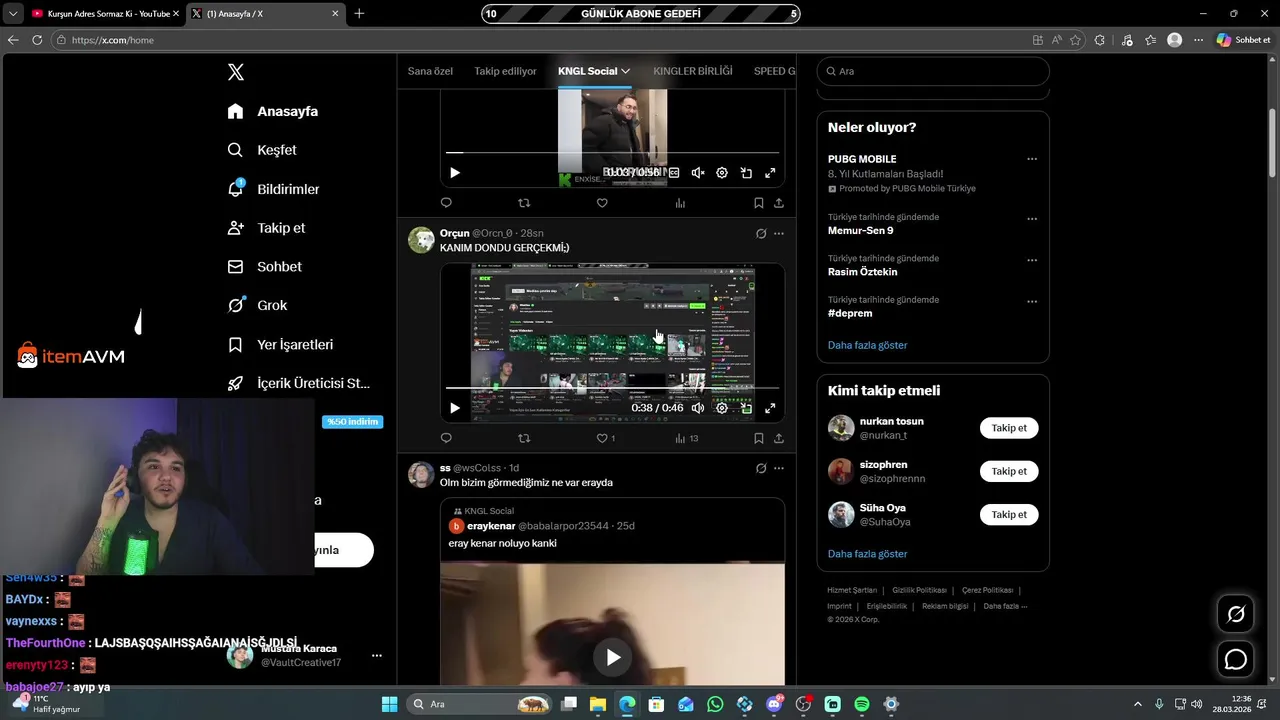Open settings gear on Orçun's video
1280x720 pixels.
tap(722, 408)
